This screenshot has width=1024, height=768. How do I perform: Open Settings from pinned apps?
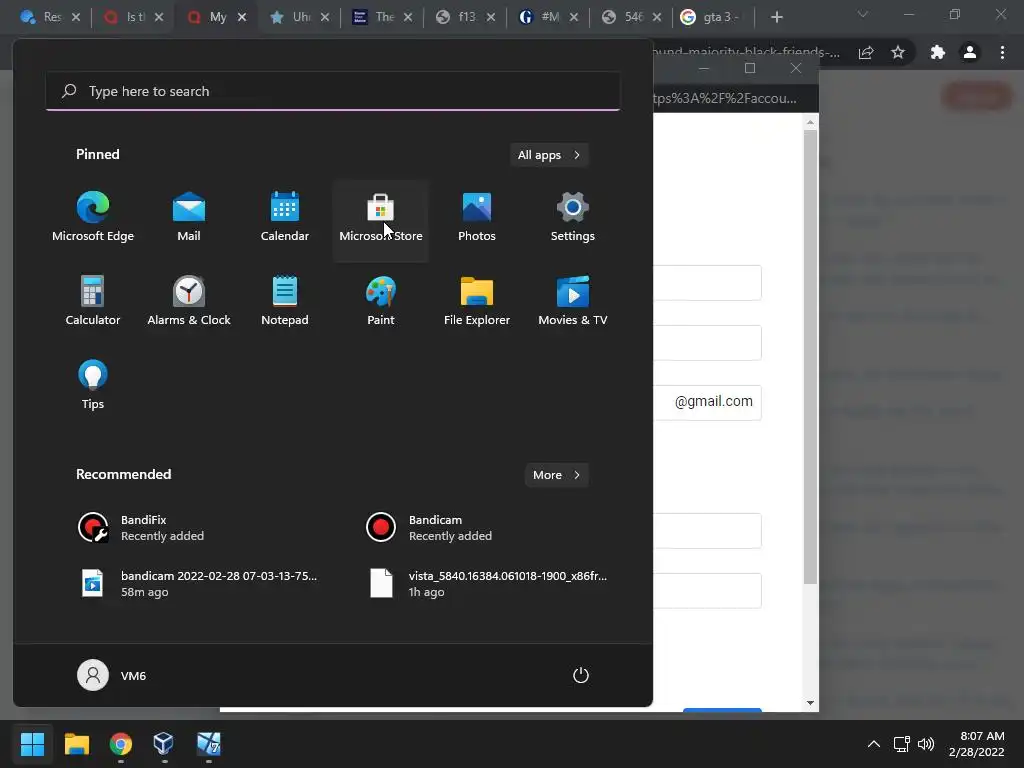click(x=573, y=218)
